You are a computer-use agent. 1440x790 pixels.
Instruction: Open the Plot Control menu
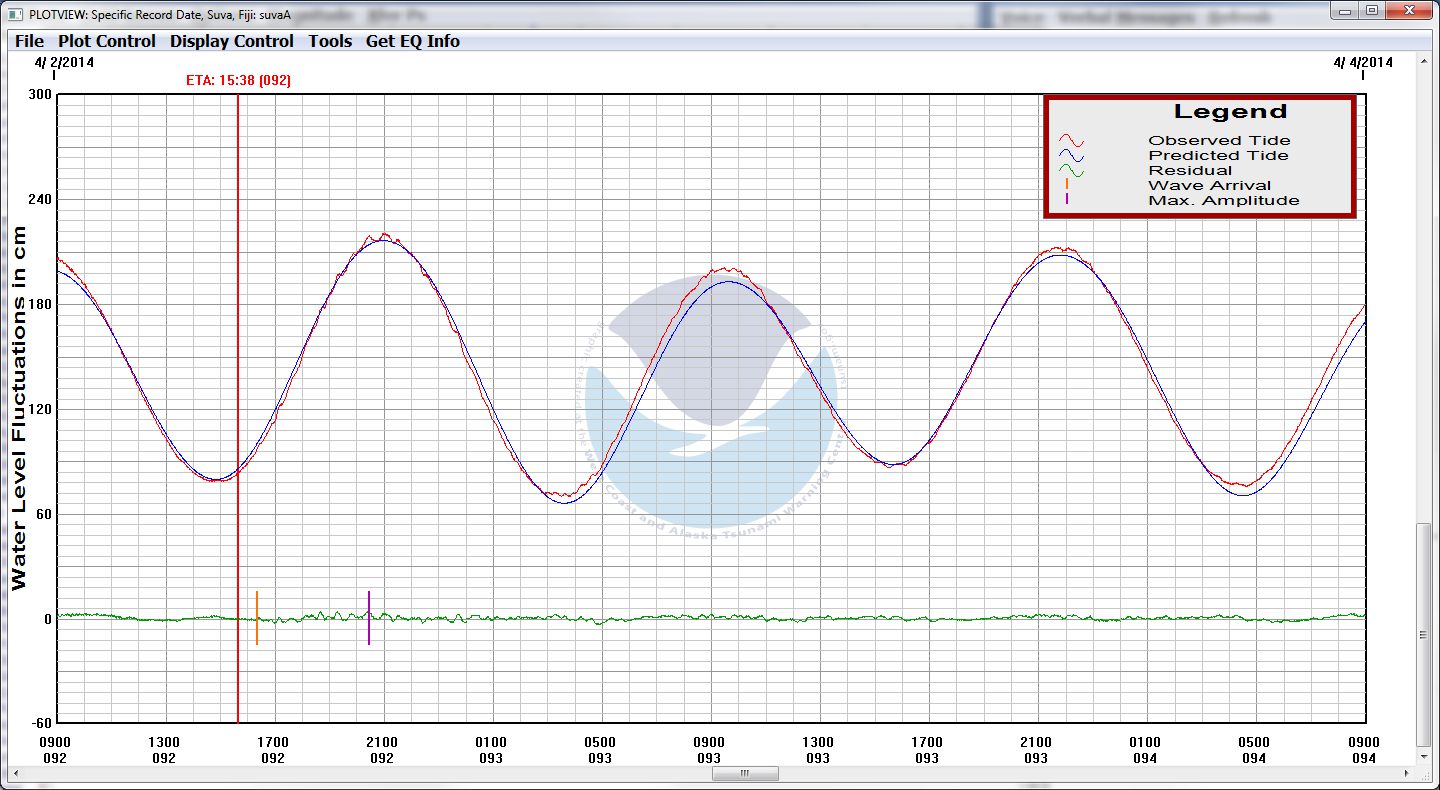pos(107,41)
